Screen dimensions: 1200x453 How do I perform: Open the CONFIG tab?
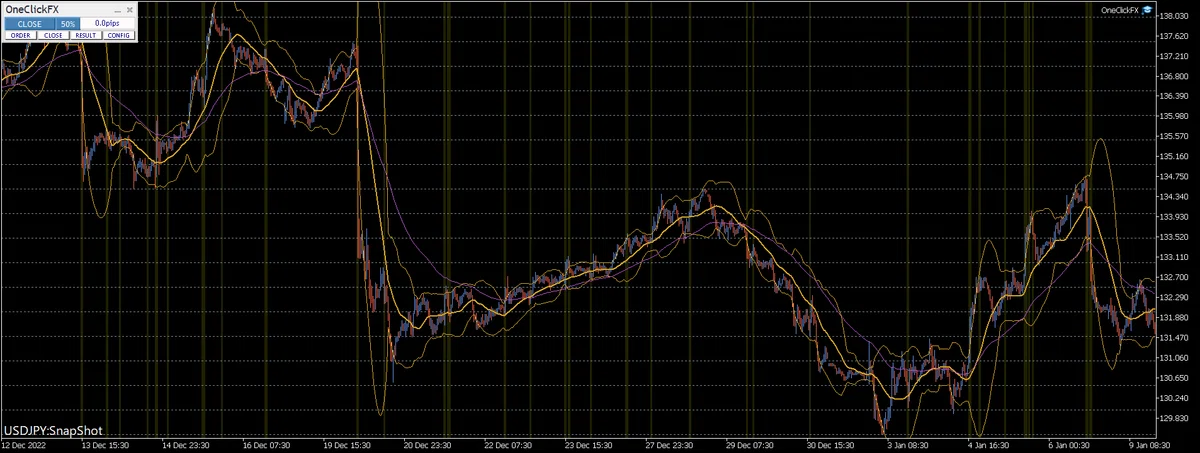pyautogui.click(x=119, y=35)
